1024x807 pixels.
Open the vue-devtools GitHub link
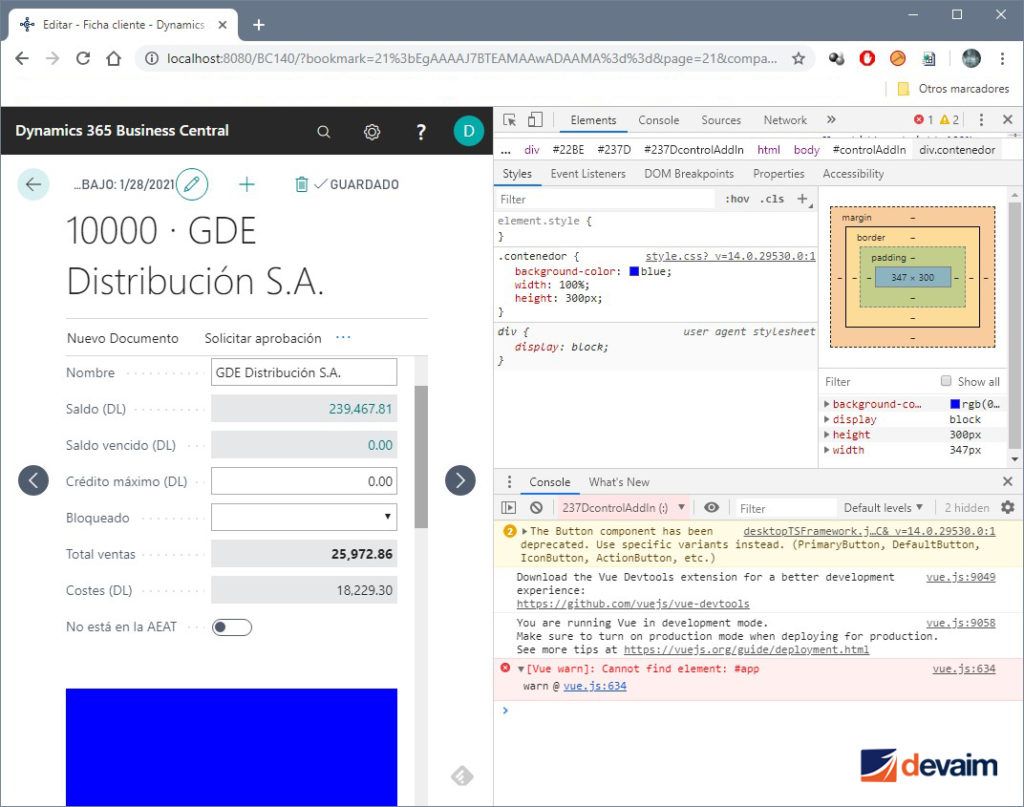click(632, 604)
